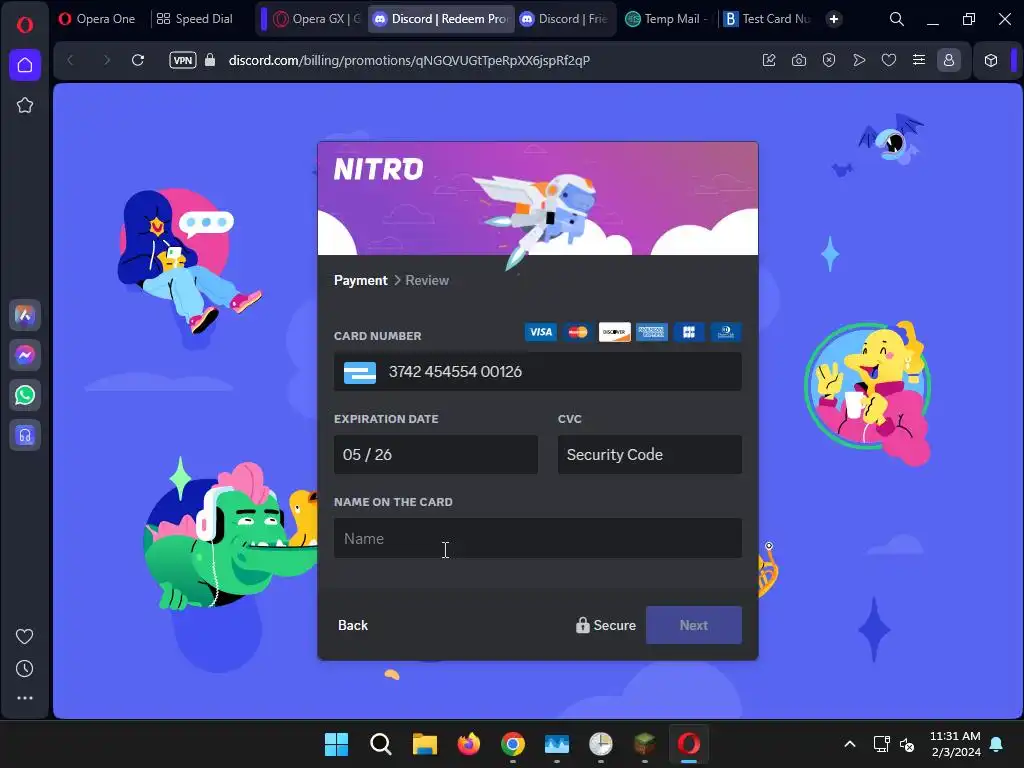Image resolution: width=1024 pixels, height=768 pixels.
Task: Go forward to the next page
Action: [x=106, y=61]
